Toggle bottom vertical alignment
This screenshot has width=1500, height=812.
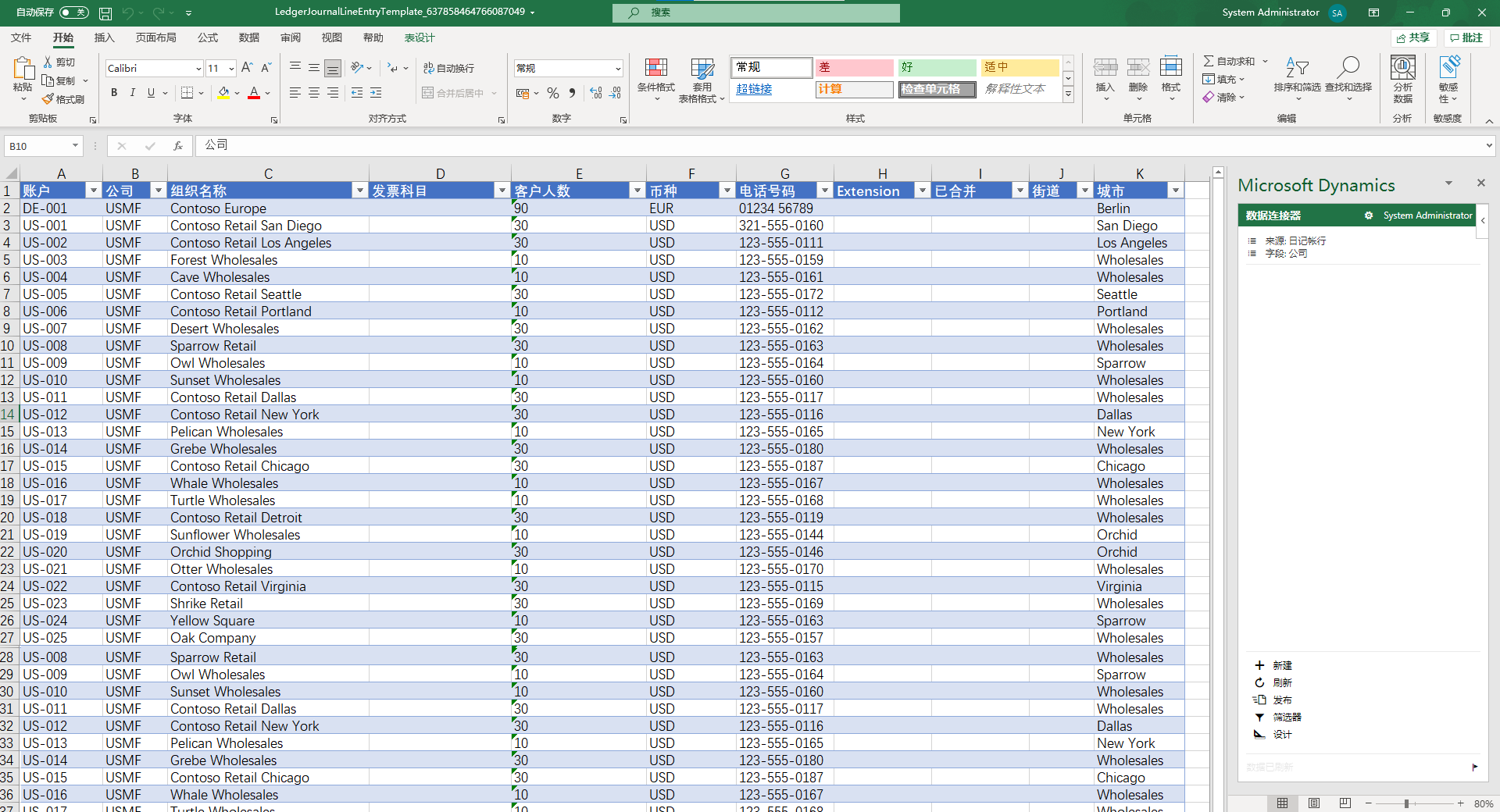click(x=333, y=68)
